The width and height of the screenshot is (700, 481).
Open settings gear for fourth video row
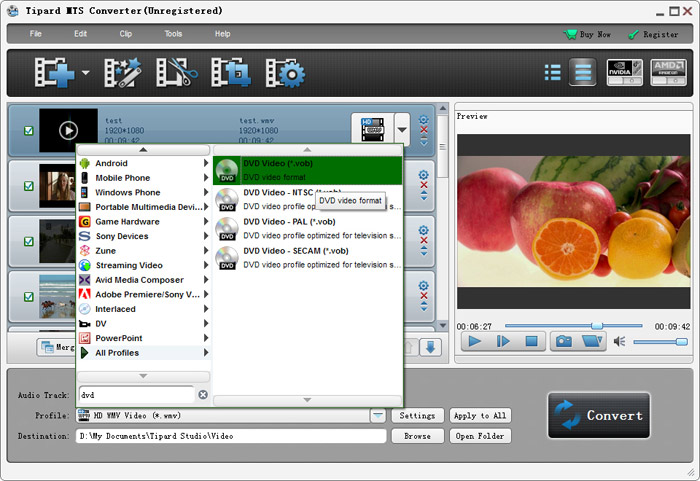click(424, 286)
